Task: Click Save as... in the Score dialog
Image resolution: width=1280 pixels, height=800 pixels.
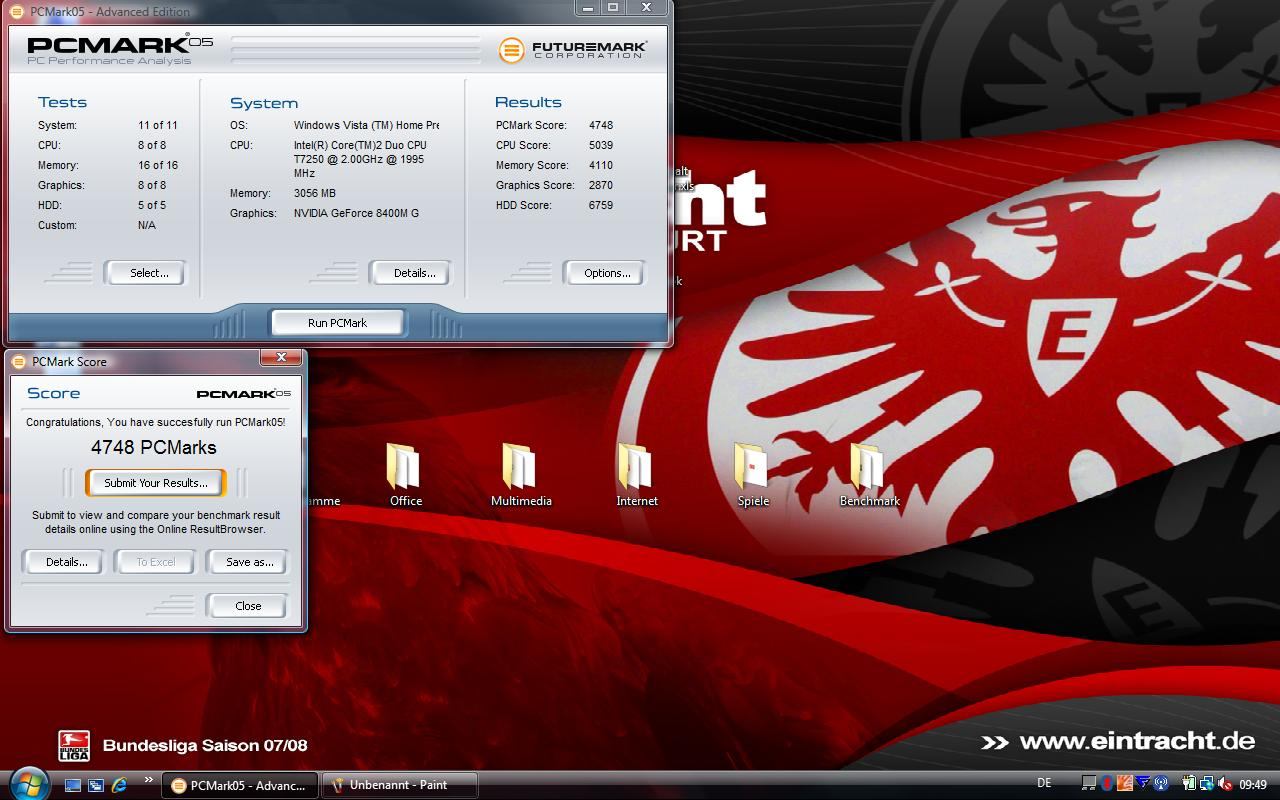Action: click(x=249, y=562)
